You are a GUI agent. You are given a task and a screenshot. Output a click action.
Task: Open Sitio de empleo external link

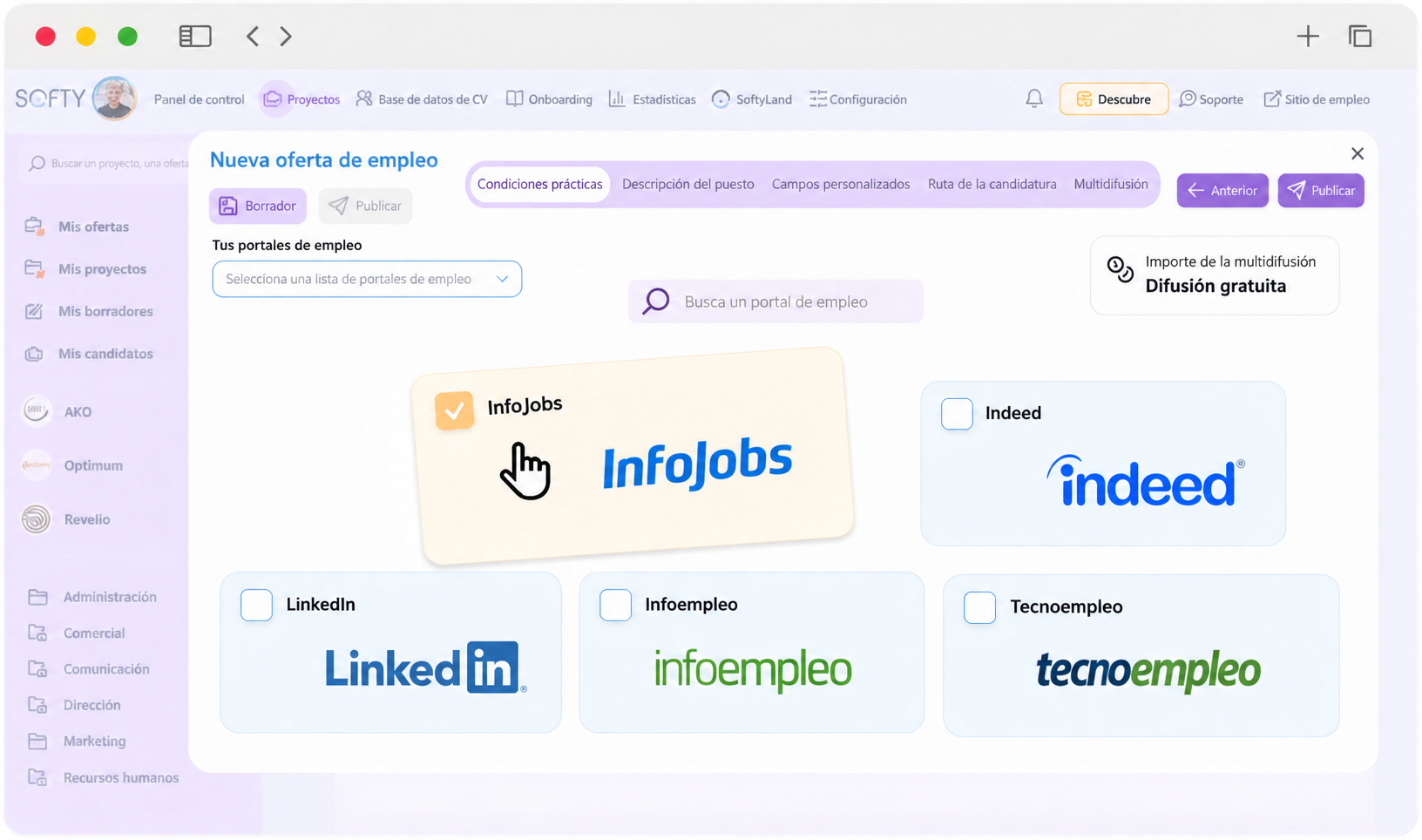point(1317,99)
